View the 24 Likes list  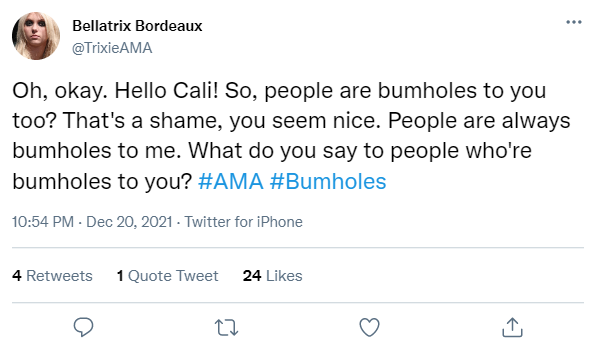tap(273, 276)
